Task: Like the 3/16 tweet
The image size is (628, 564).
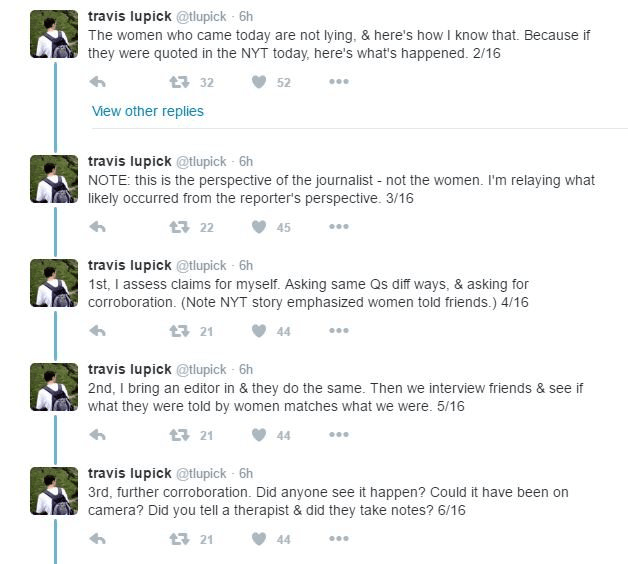Action: coord(259,227)
